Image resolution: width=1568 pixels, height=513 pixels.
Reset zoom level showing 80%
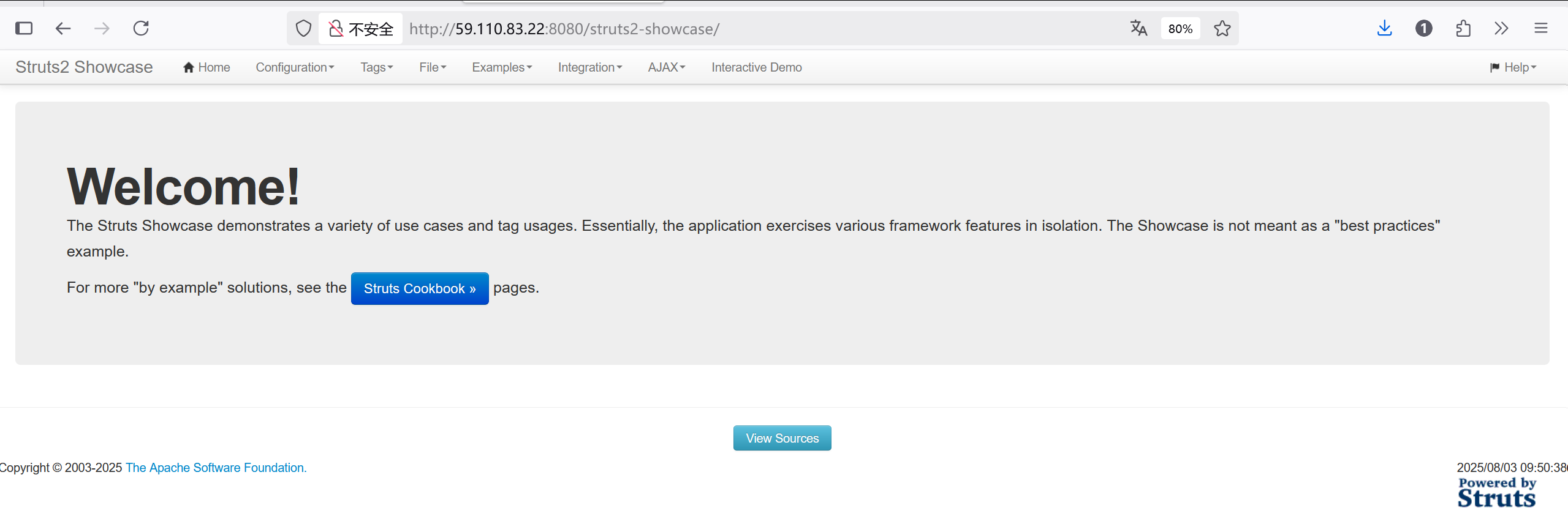[1180, 29]
